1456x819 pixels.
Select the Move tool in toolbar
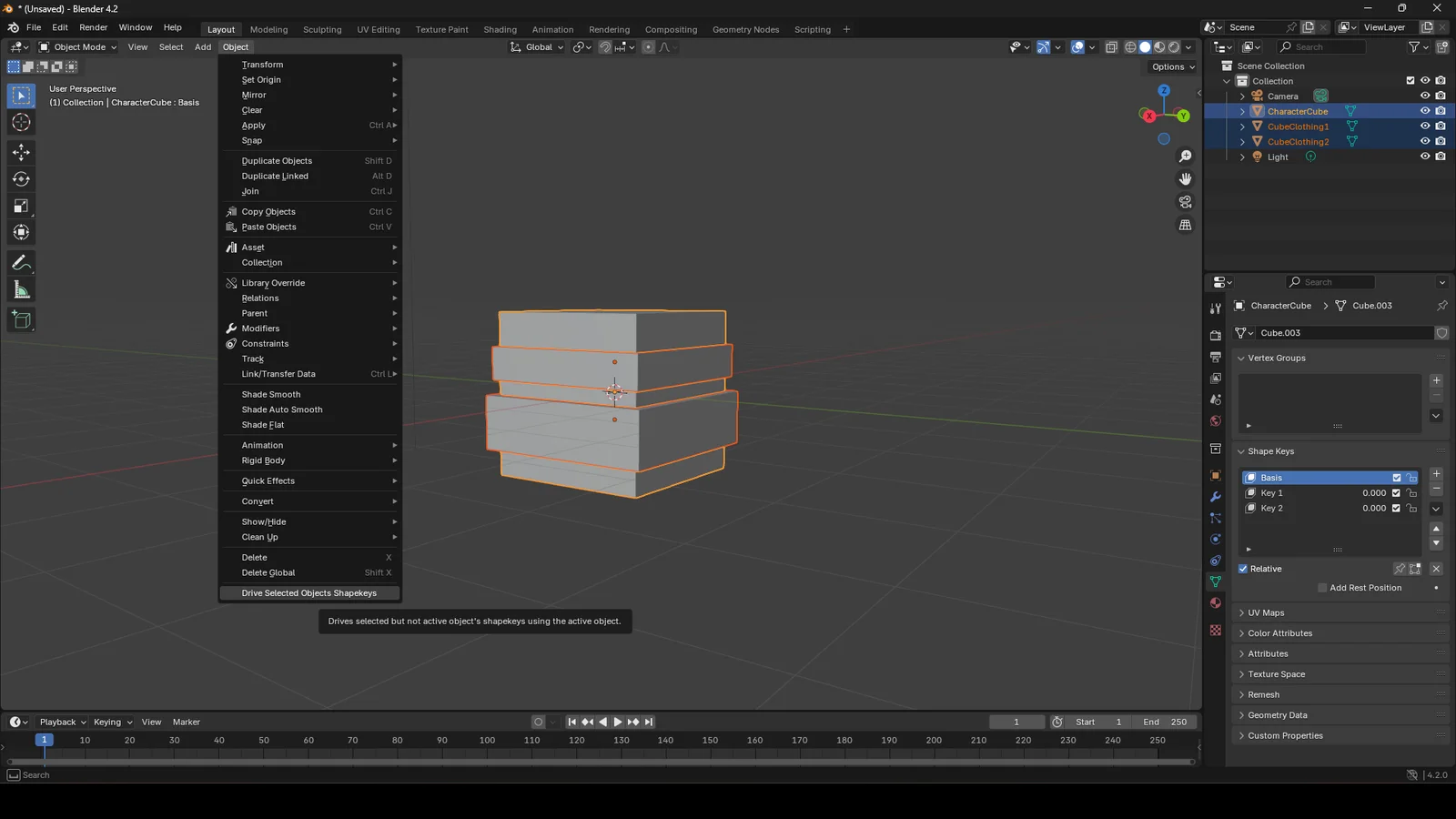(x=21, y=152)
